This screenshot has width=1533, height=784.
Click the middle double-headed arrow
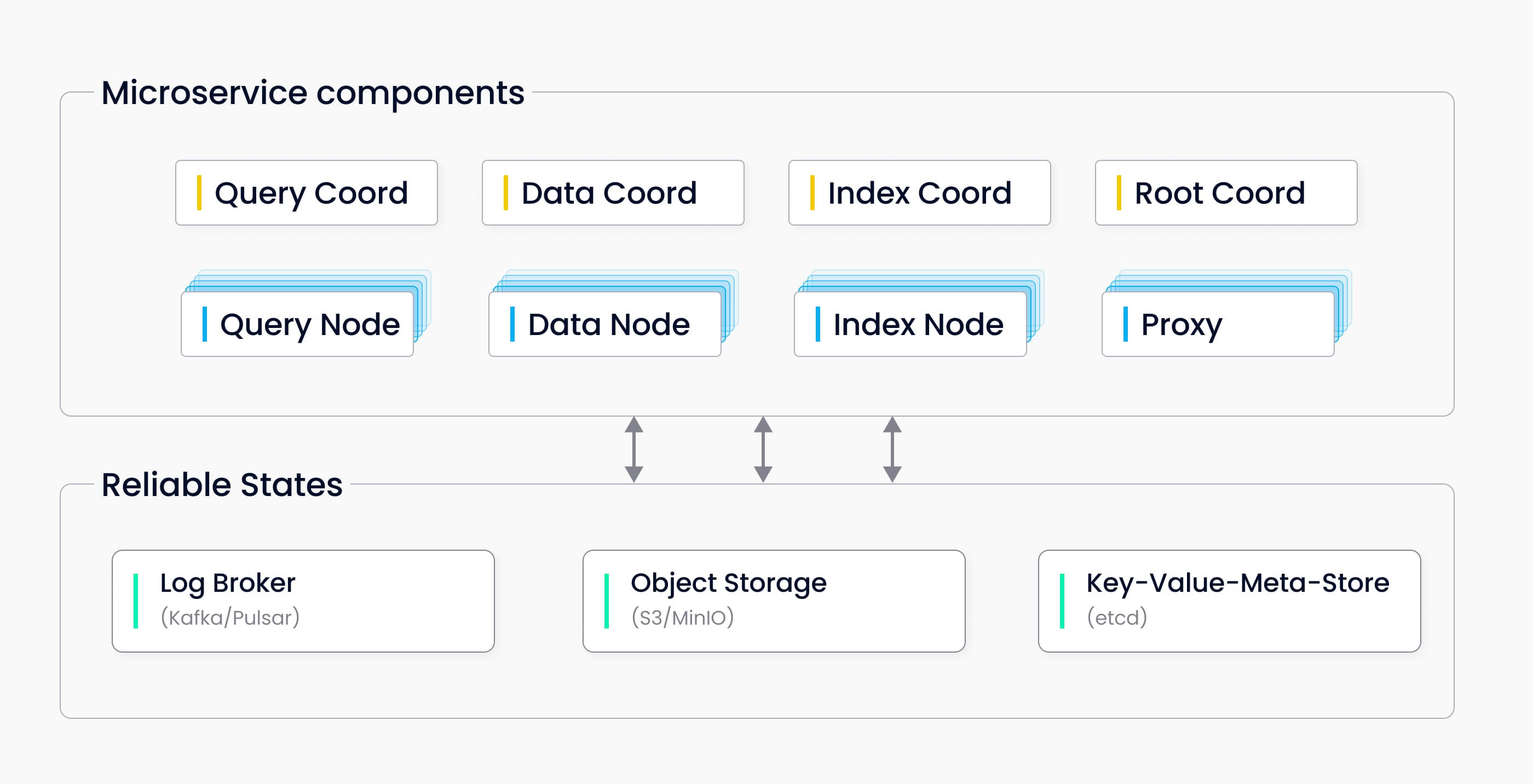tap(763, 449)
